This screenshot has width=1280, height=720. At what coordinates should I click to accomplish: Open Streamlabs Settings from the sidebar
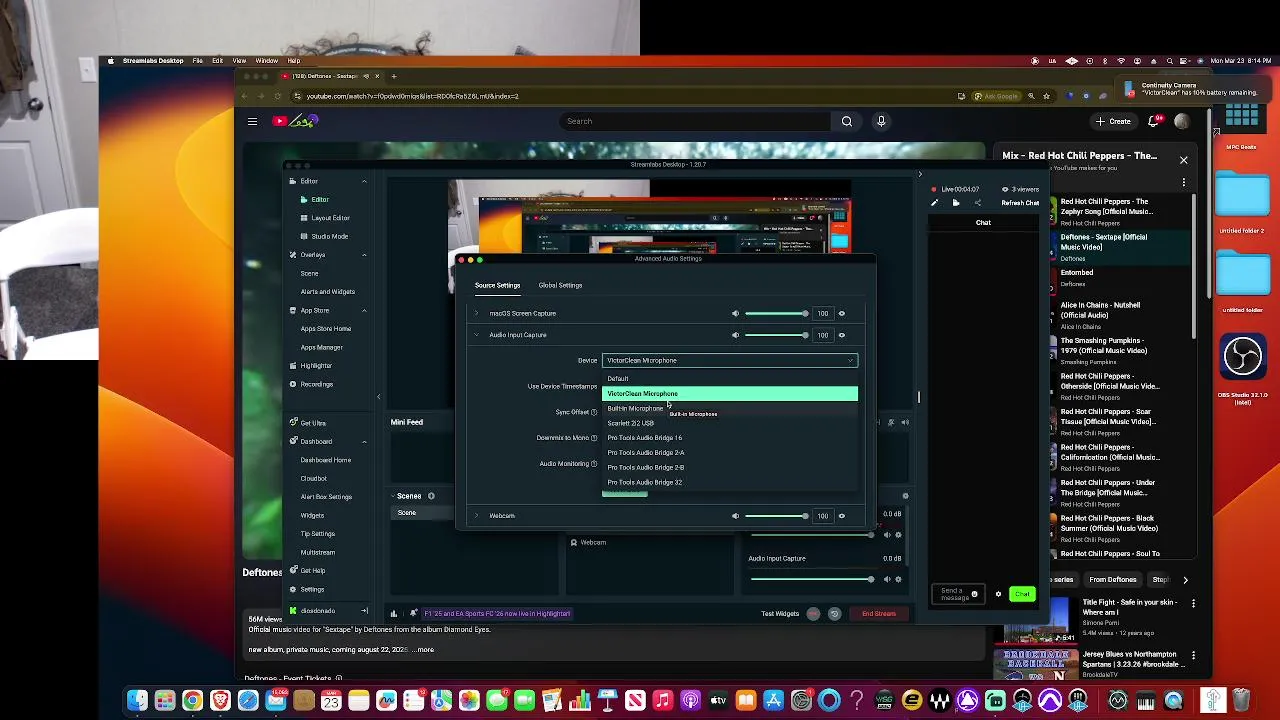(312, 589)
